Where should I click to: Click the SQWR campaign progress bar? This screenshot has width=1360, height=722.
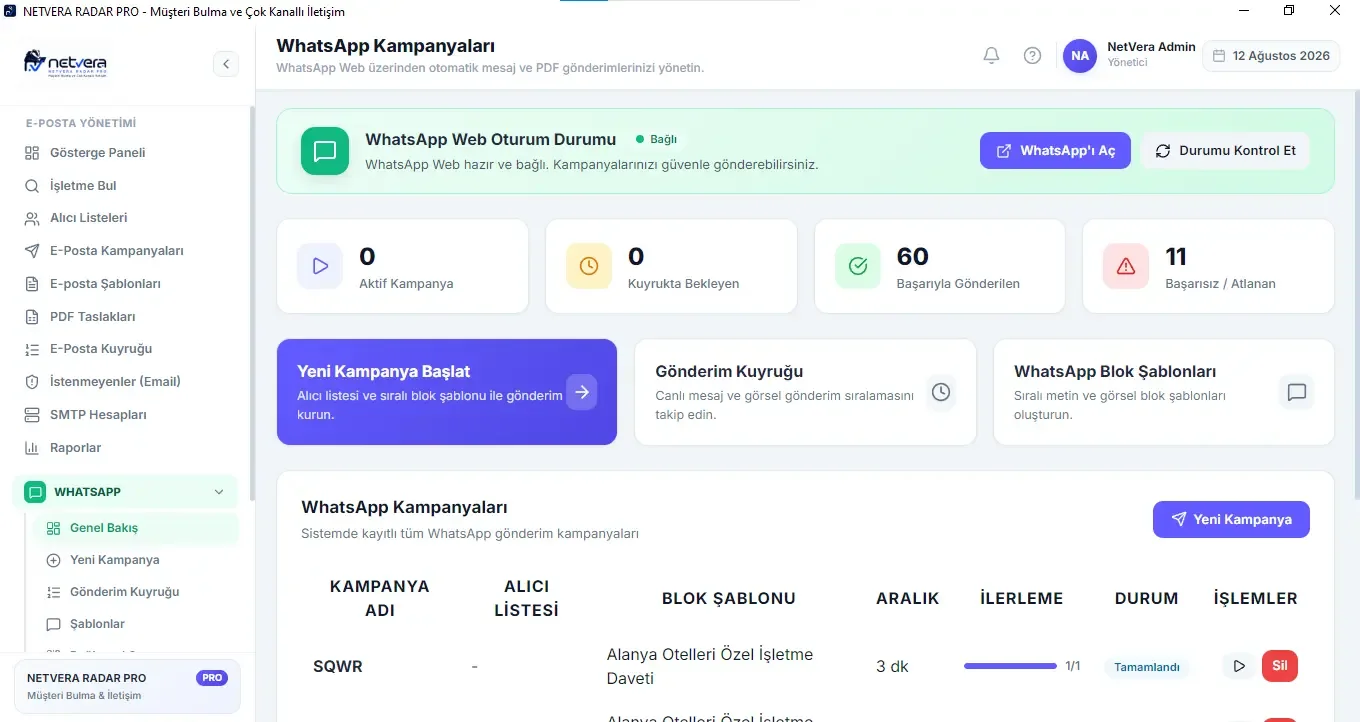(1010, 666)
